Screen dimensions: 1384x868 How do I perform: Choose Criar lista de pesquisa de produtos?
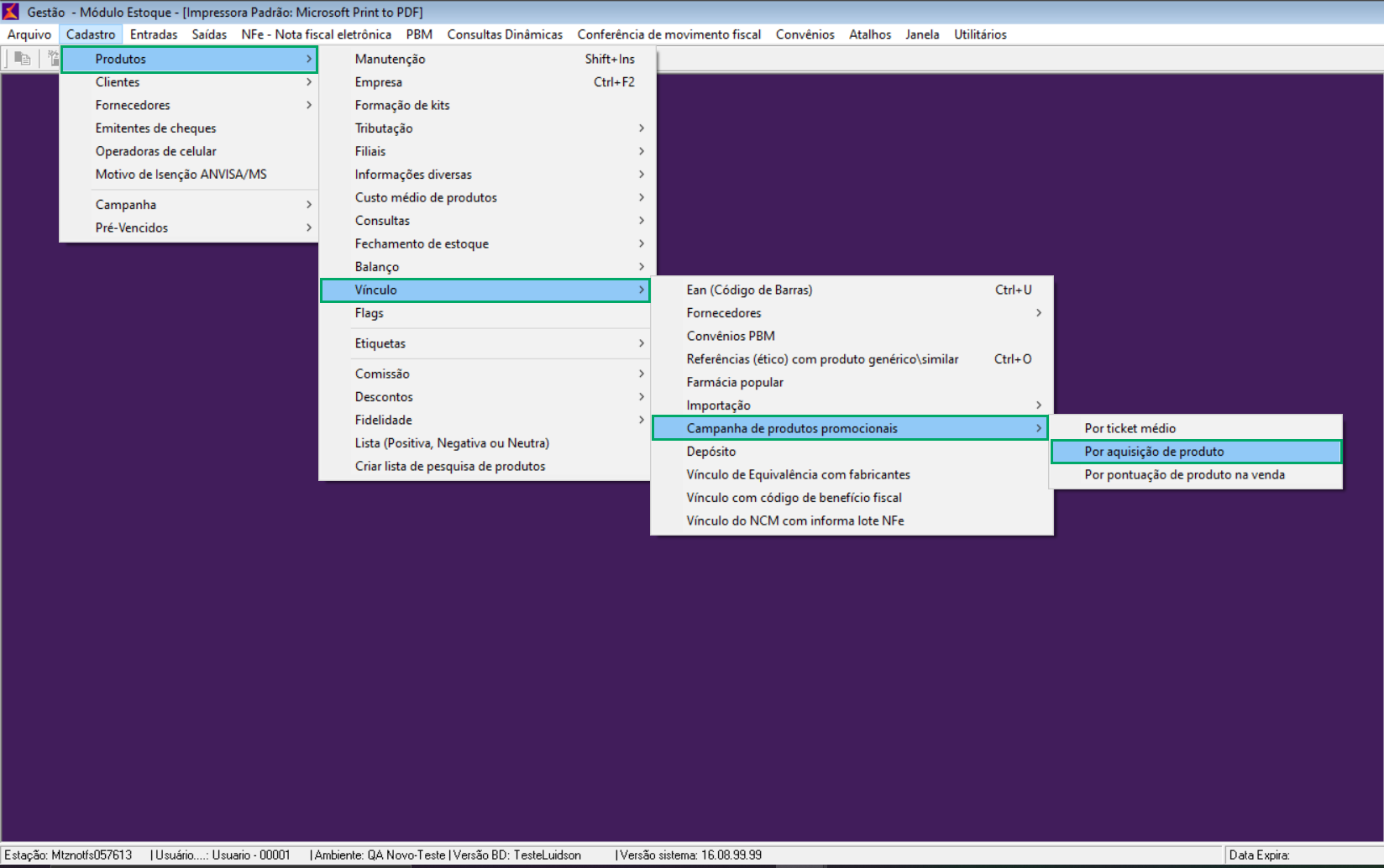pyautogui.click(x=485, y=466)
